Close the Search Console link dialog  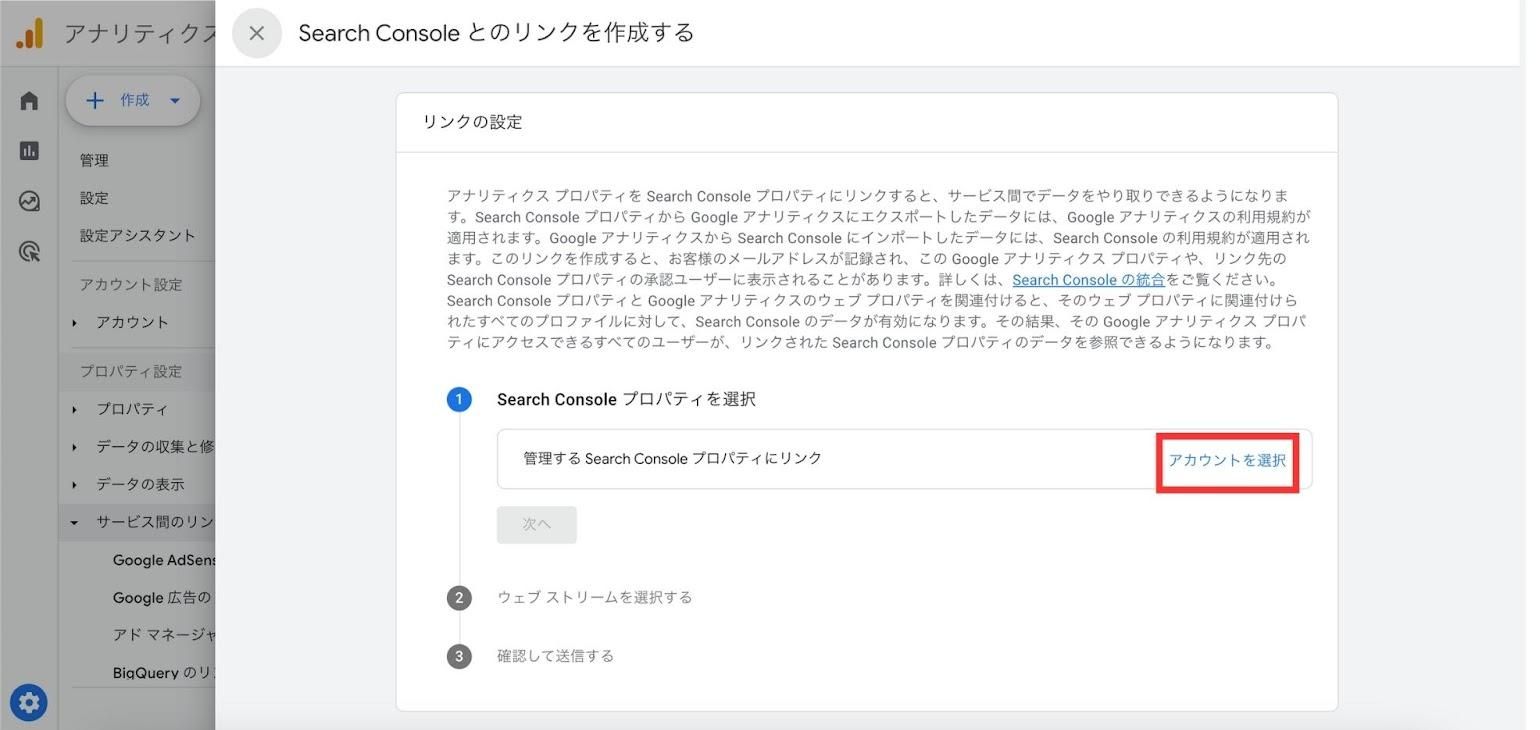pos(257,33)
